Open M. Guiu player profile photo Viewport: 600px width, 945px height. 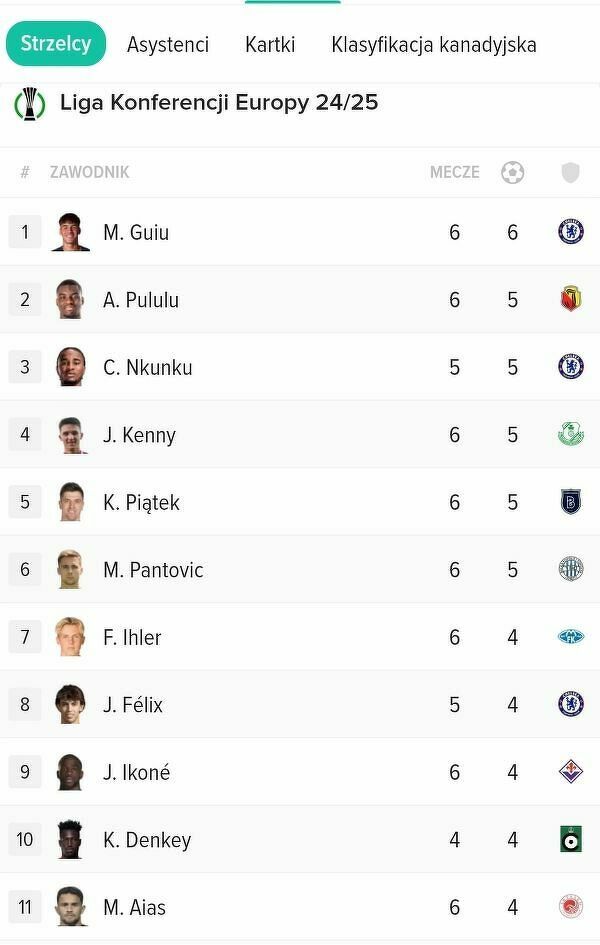coord(70,232)
